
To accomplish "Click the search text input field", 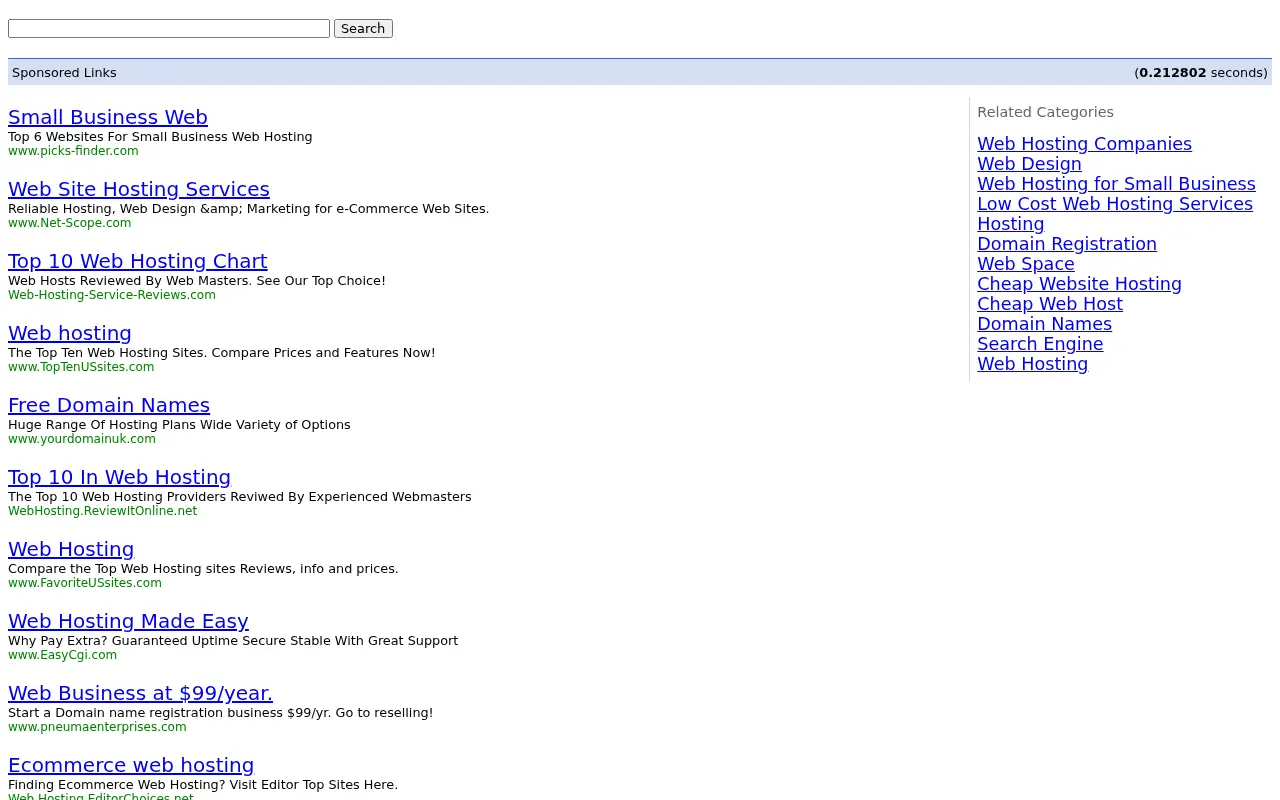I will pyautogui.click(x=169, y=29).
